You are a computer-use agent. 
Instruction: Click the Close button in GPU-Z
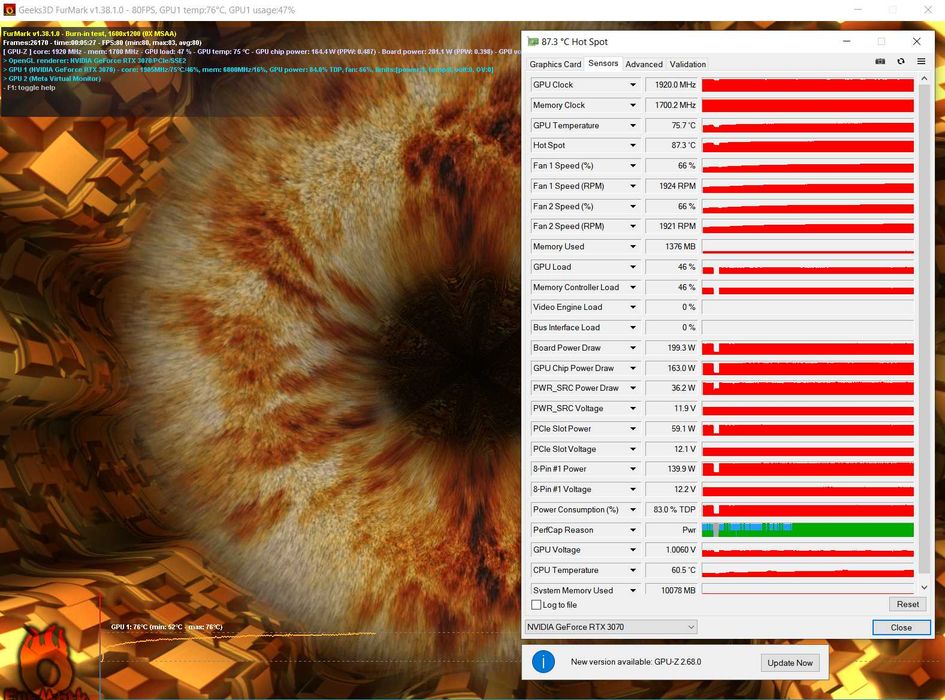point(901,628)
